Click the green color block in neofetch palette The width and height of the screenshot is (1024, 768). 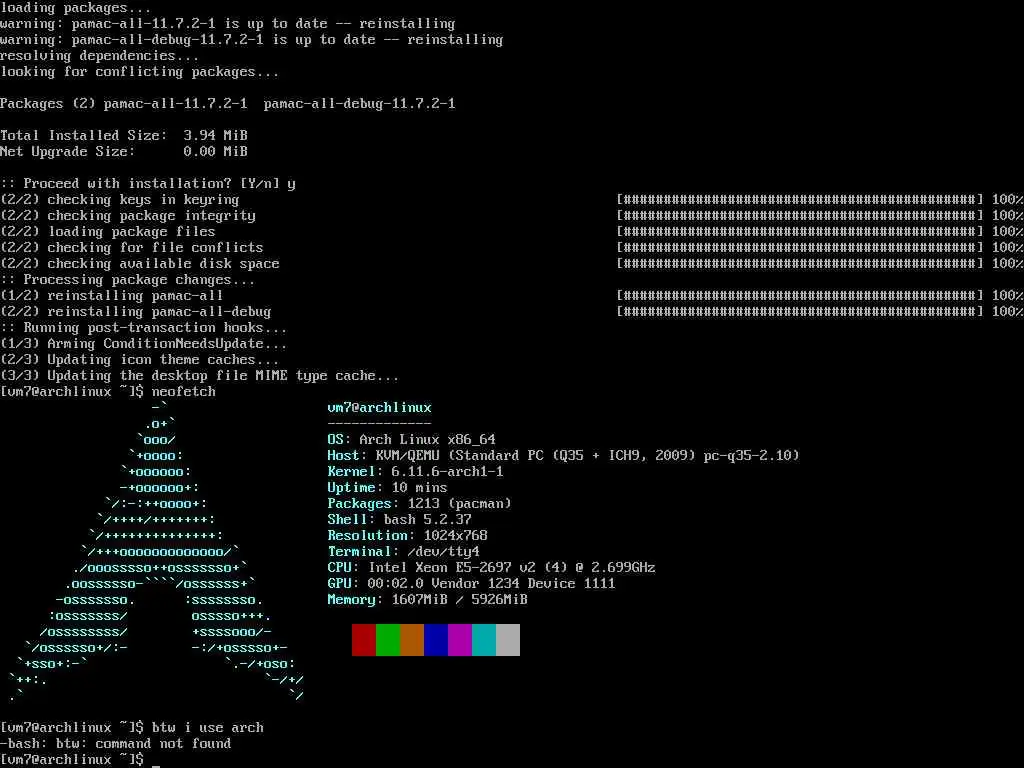(388, 640)
